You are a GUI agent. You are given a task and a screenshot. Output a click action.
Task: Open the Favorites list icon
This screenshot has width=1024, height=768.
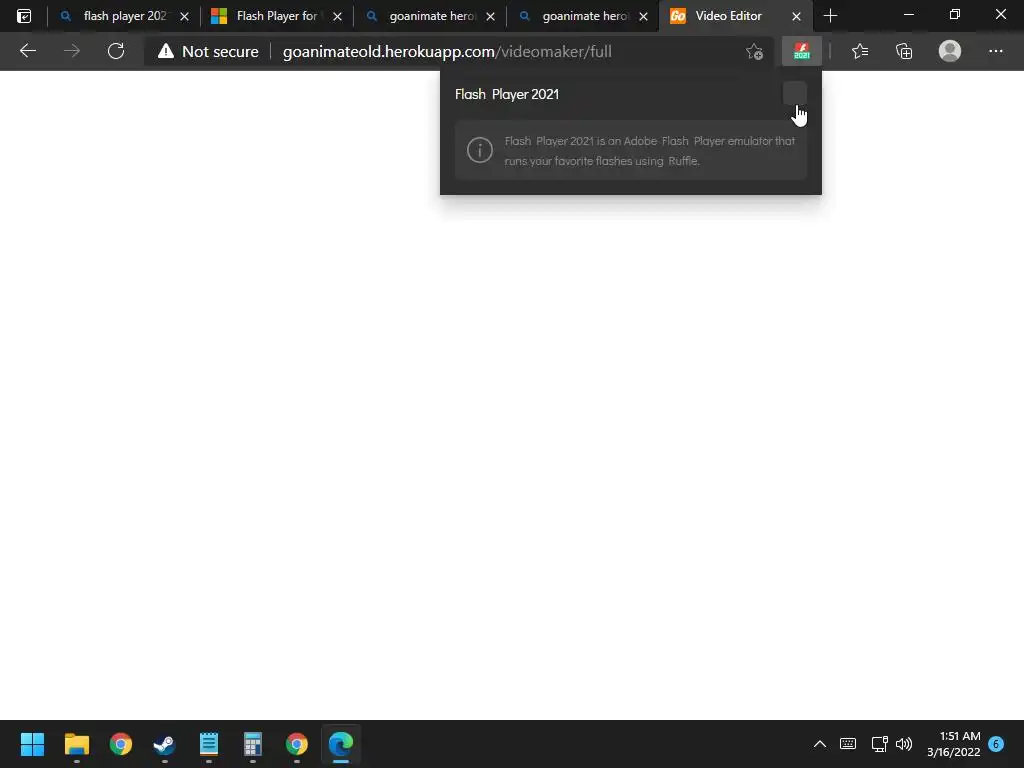tap(859, 51)
